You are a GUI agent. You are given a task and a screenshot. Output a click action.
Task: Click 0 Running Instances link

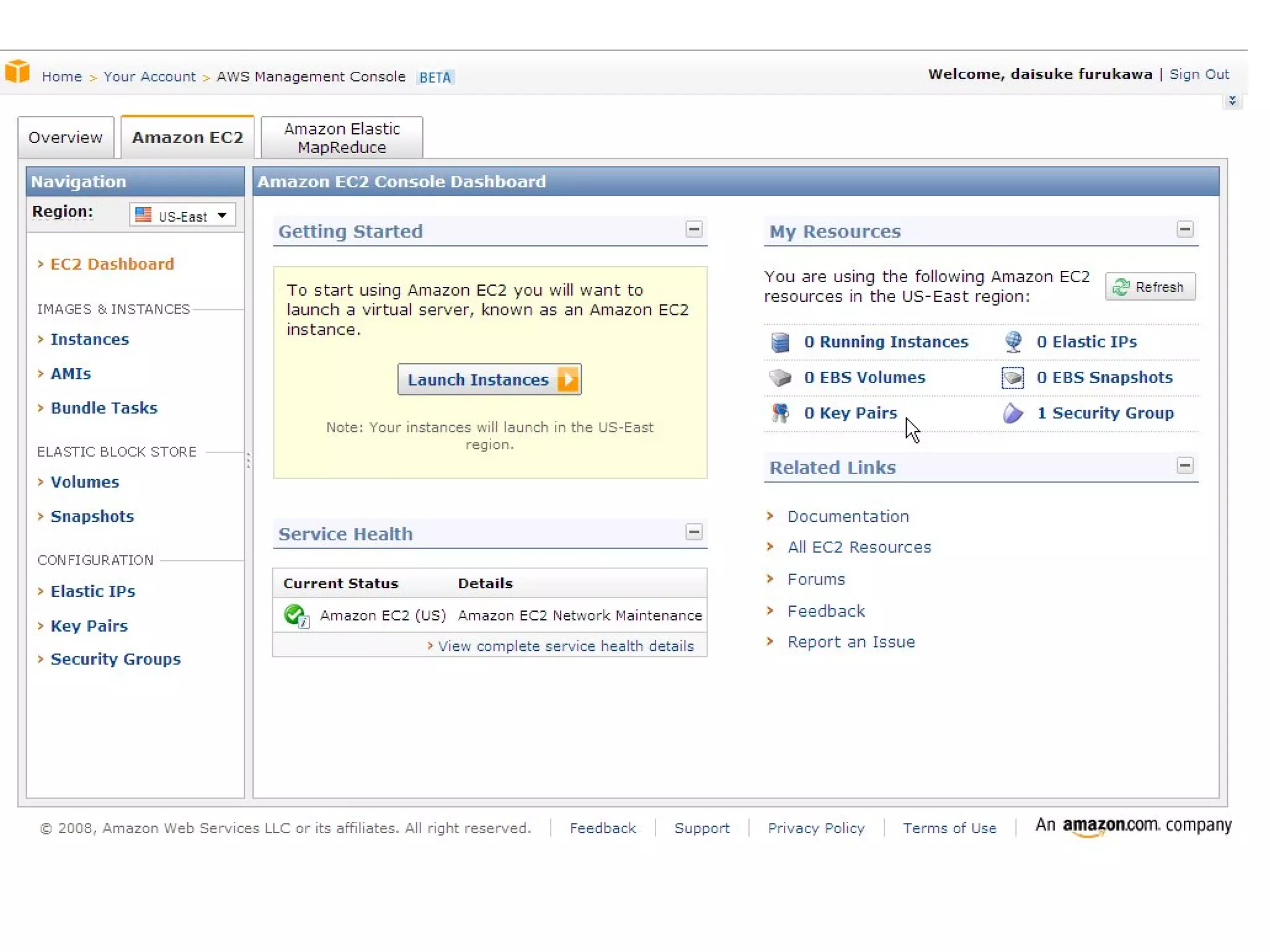tap(886, 342)
